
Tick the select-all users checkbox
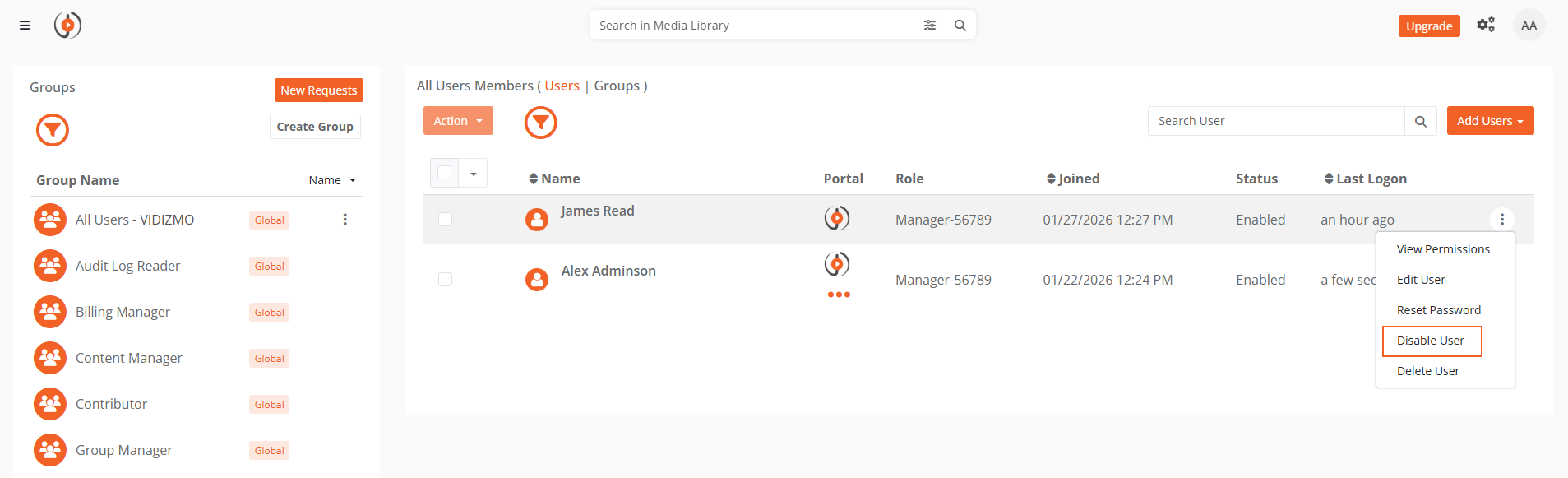point(445,173)
